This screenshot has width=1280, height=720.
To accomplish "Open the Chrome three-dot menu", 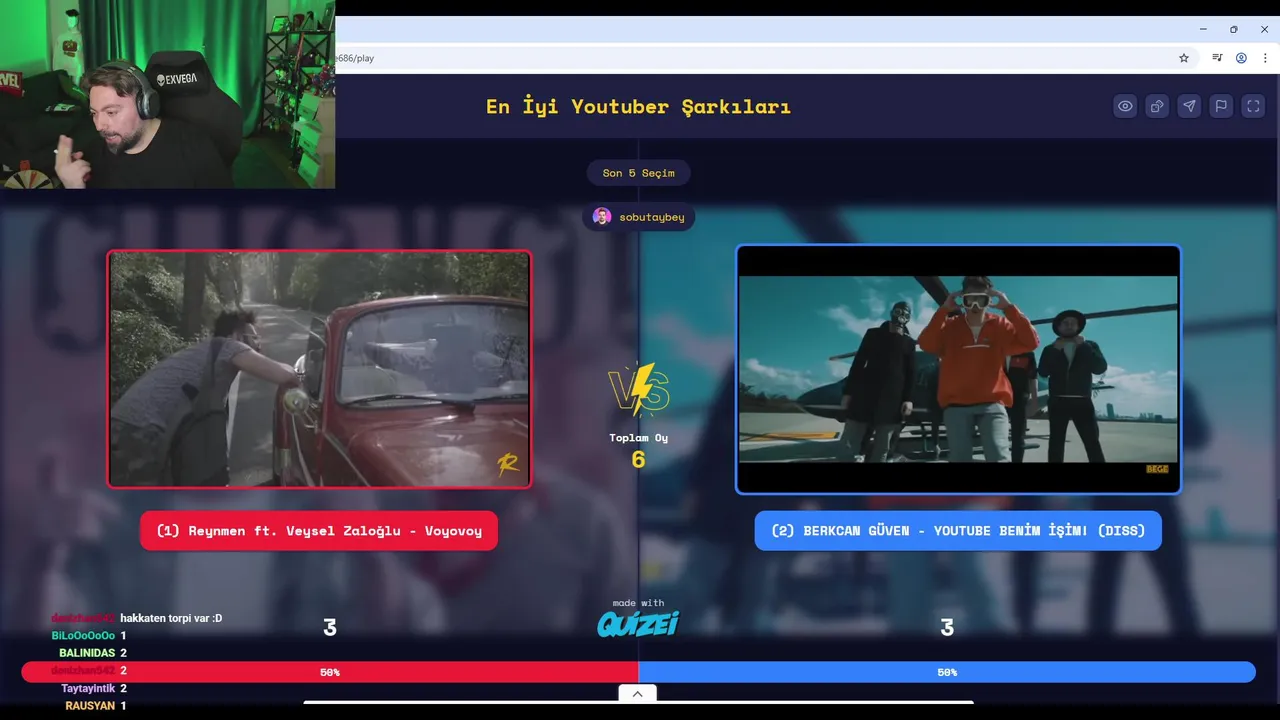I will [1264, 58].
